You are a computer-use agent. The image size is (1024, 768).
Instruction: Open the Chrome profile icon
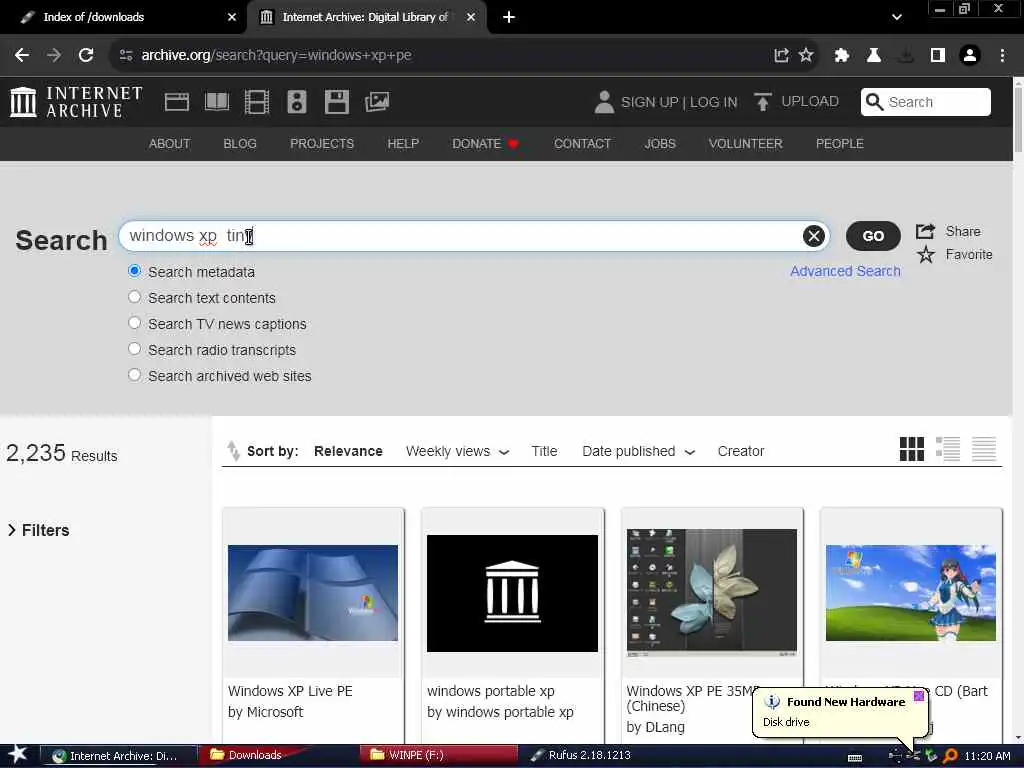[970, 55]
